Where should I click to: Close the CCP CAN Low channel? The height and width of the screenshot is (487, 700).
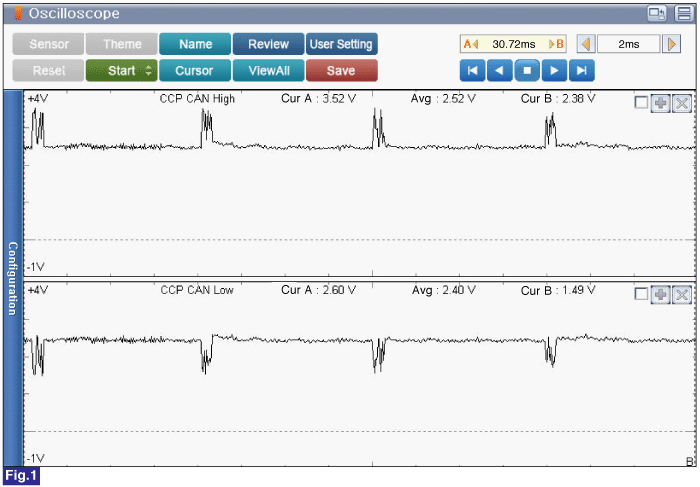coord(682,295)
